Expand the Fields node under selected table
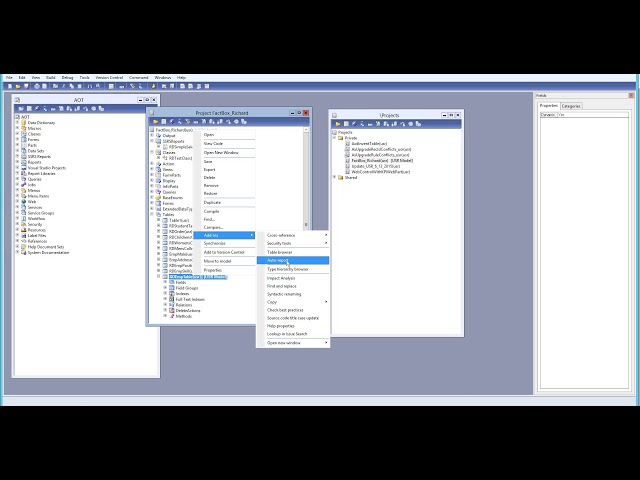The image size is (640, 480). (x=165, y=282)
